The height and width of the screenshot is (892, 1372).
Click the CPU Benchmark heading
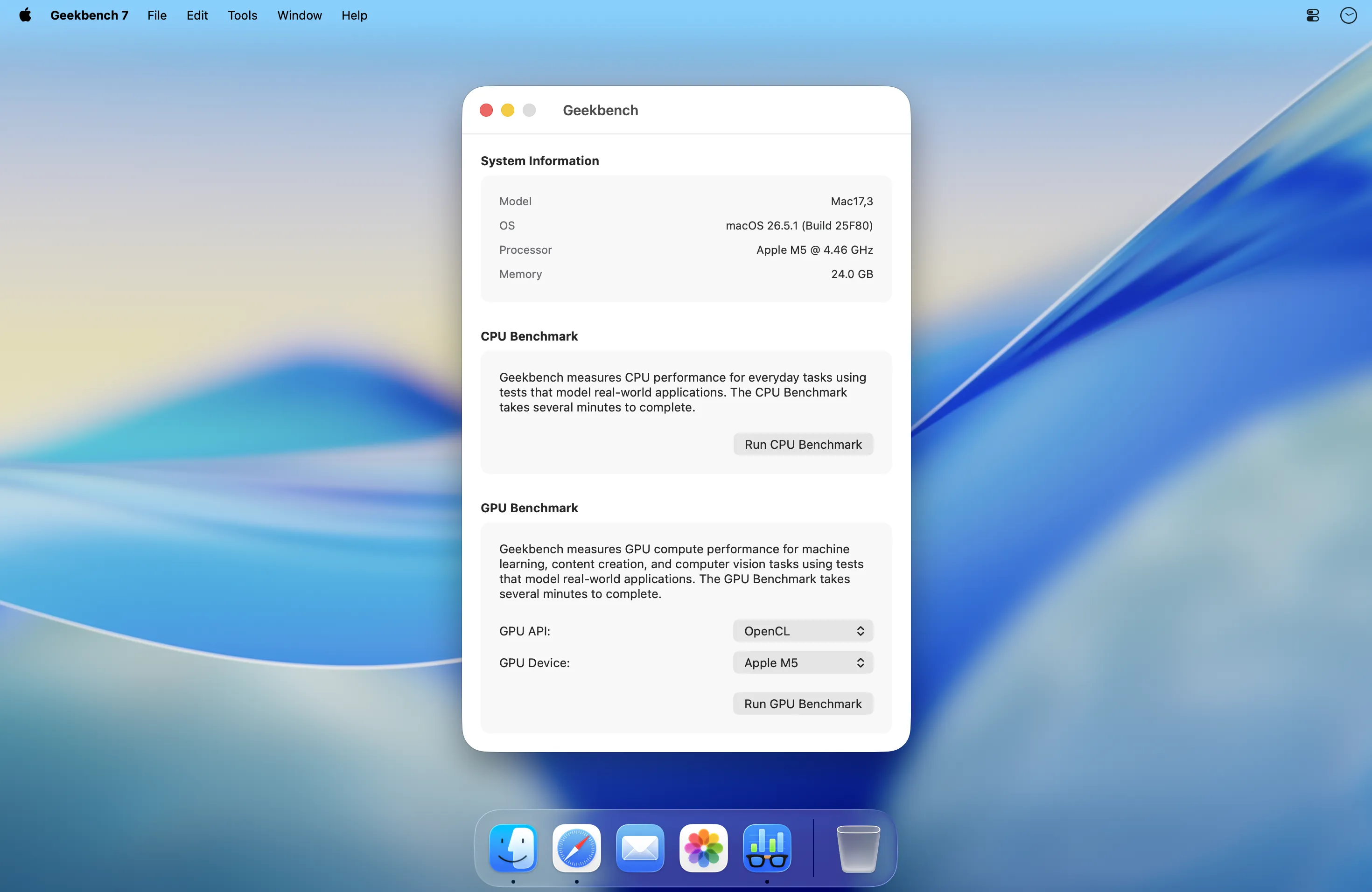coord(529,336)
